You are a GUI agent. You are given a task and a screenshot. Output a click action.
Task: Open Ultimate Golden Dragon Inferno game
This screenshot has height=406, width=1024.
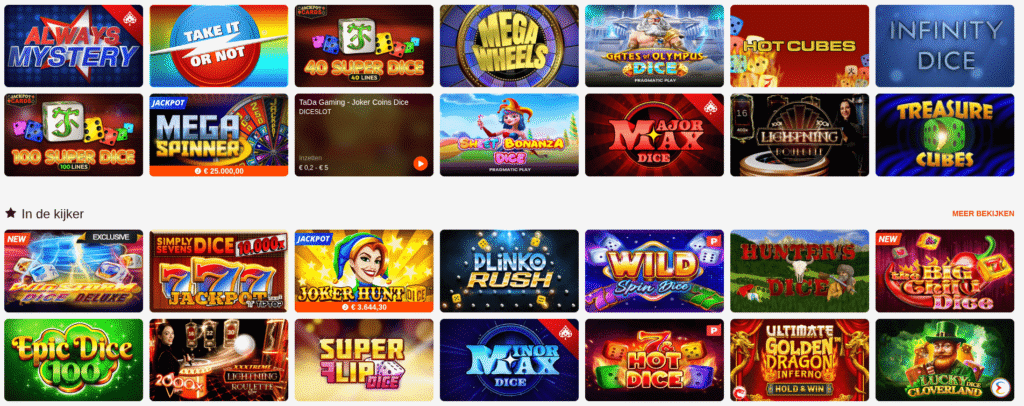click(799, 360)
